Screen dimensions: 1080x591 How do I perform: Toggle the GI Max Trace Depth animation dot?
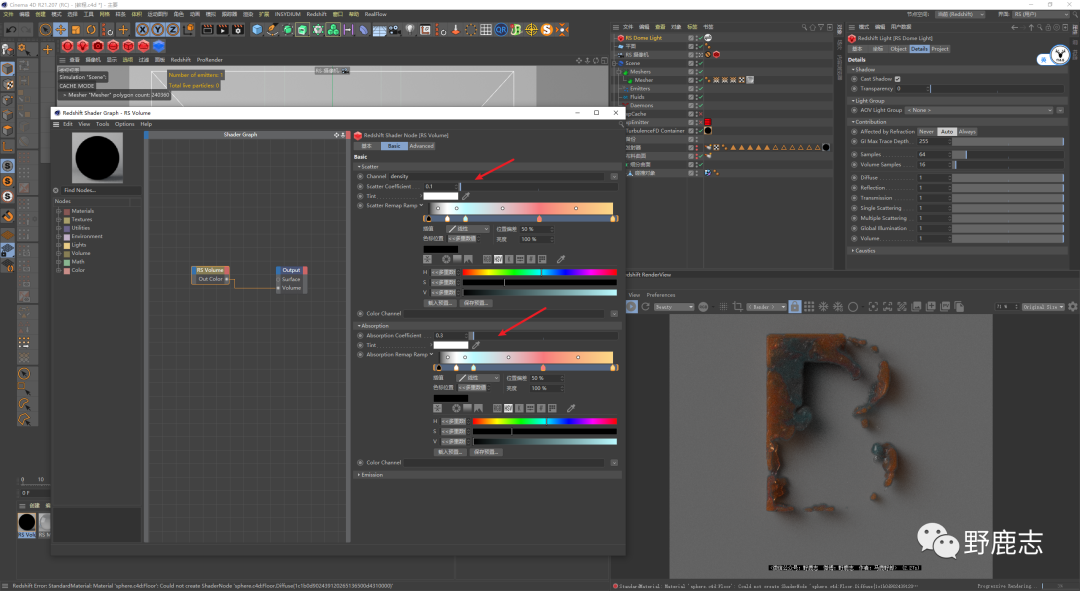[855, 141]
